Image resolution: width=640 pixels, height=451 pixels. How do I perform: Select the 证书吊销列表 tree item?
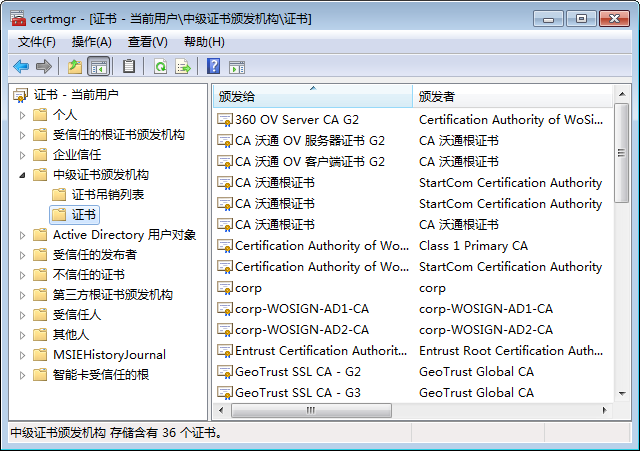pyautogui.click(x=108, y=195)
